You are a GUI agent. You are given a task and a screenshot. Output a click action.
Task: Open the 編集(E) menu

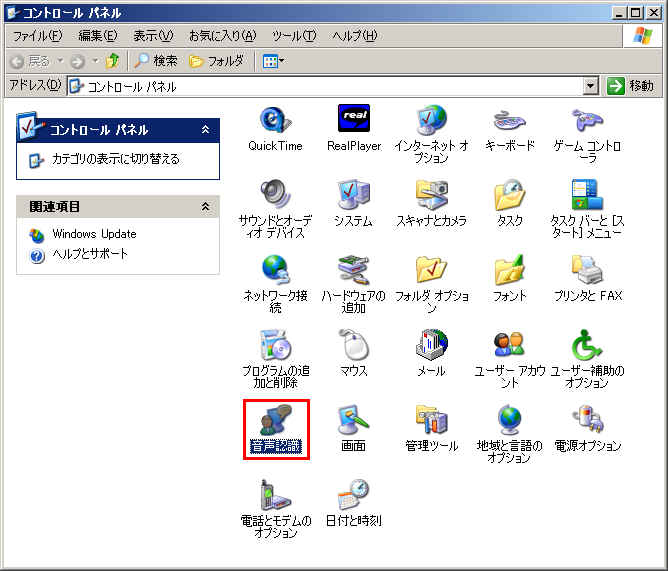click(x=98, y=36)
